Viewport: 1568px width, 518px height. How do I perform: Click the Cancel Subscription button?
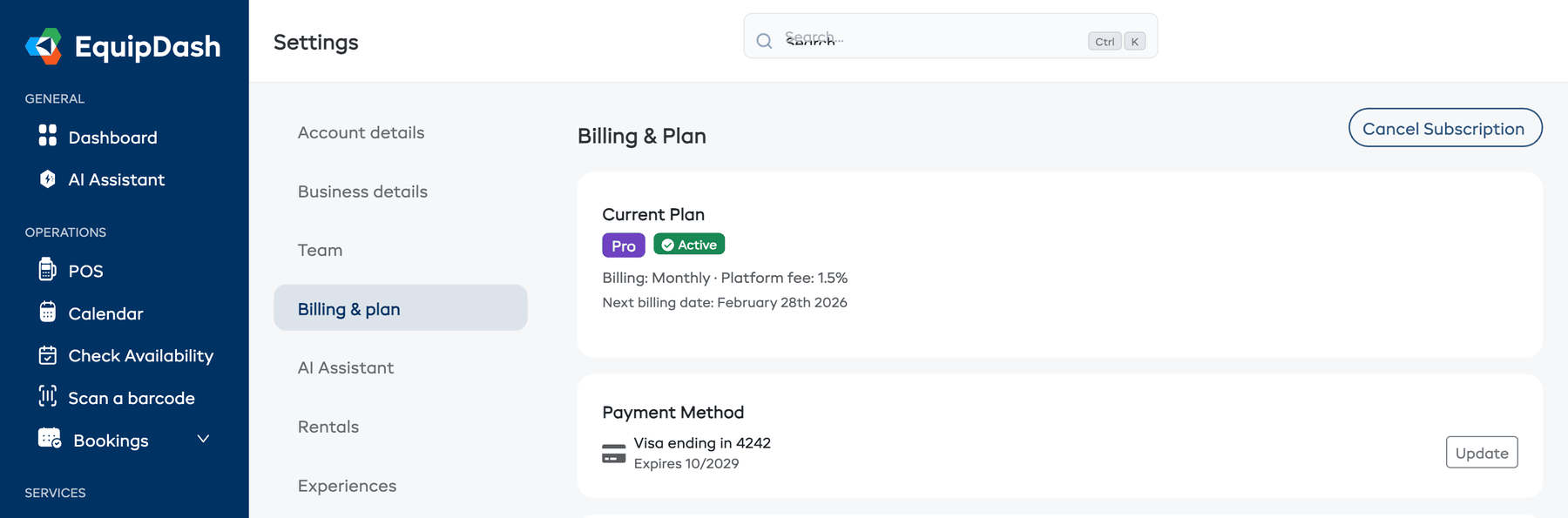1445,128
